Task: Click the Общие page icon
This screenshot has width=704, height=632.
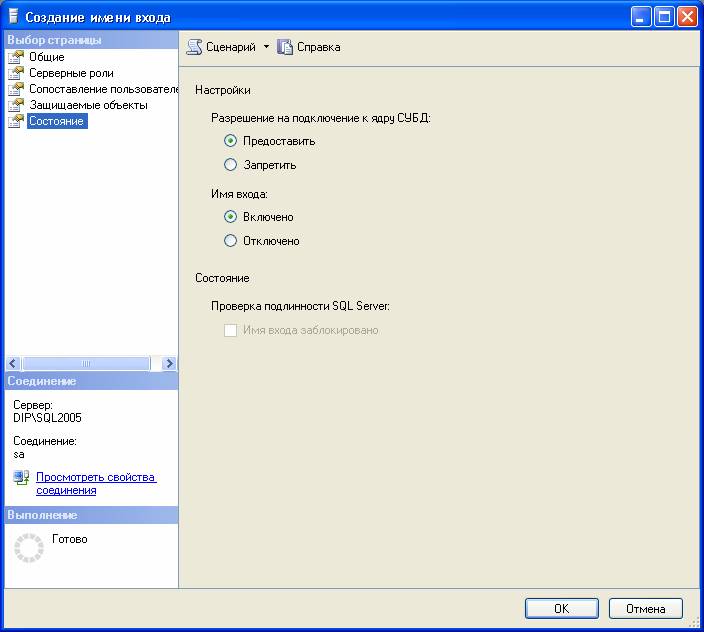Action: click(16, 57)
